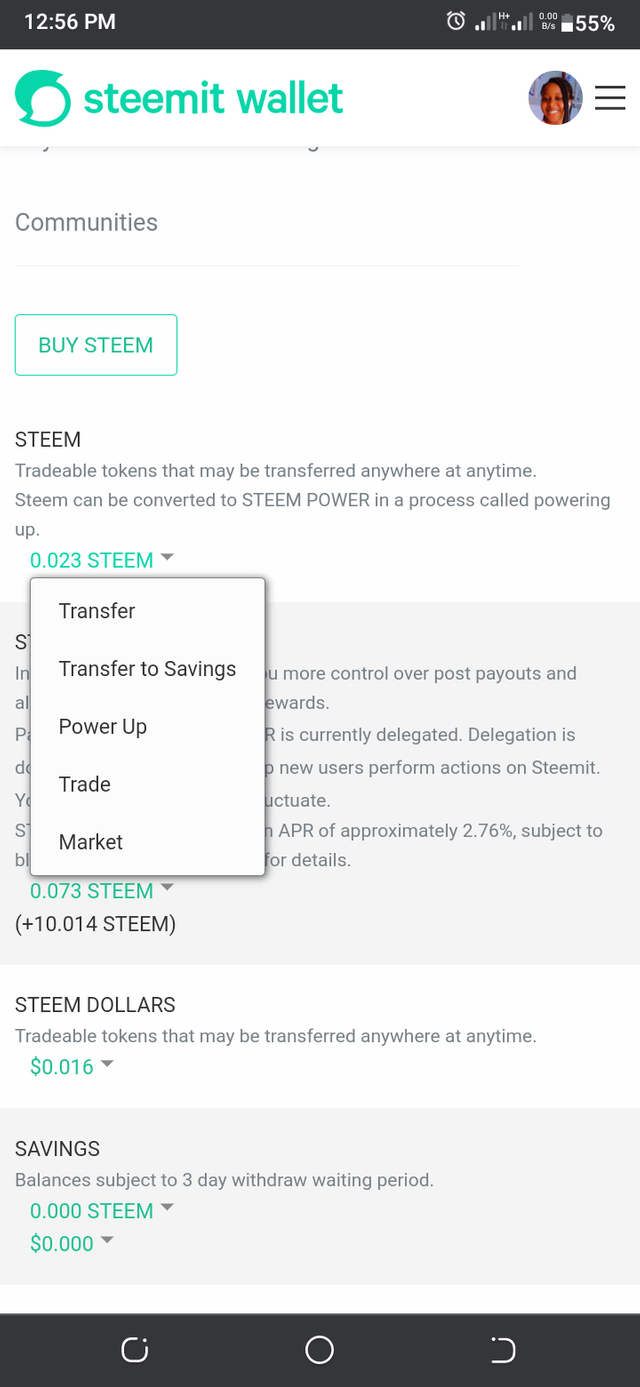Choose Trade from the menu
The height and width of the screenshot is (1387, 640).
[85, 784]
